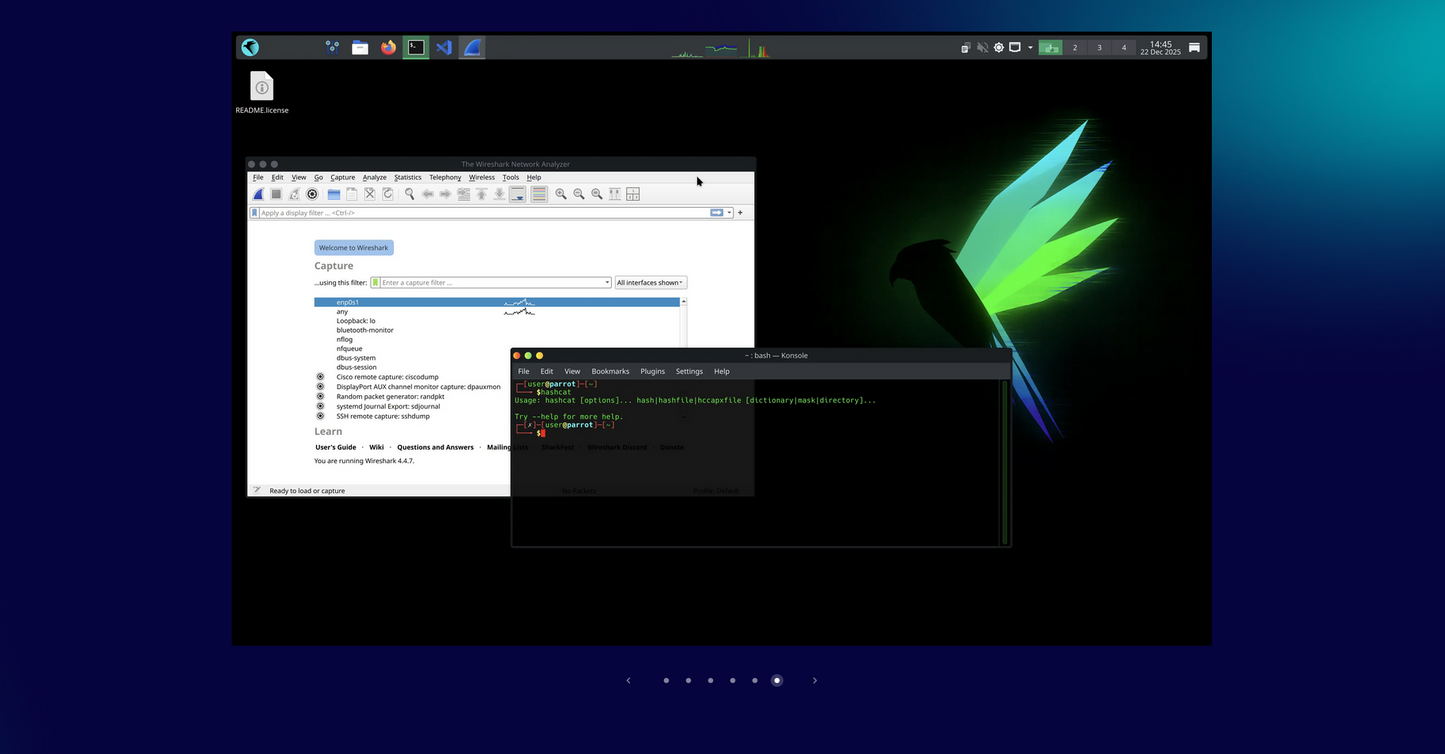Viewport: 1445px width, 754px height.
Task: Go to next slide with right chevron
Action: (815, 680)
